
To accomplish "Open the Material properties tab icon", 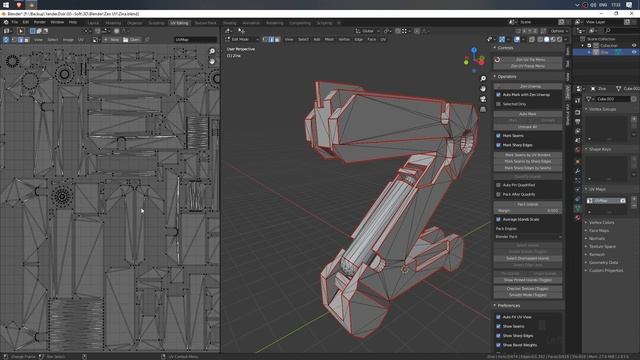I will pyautogui.click(x=578, y=218).
